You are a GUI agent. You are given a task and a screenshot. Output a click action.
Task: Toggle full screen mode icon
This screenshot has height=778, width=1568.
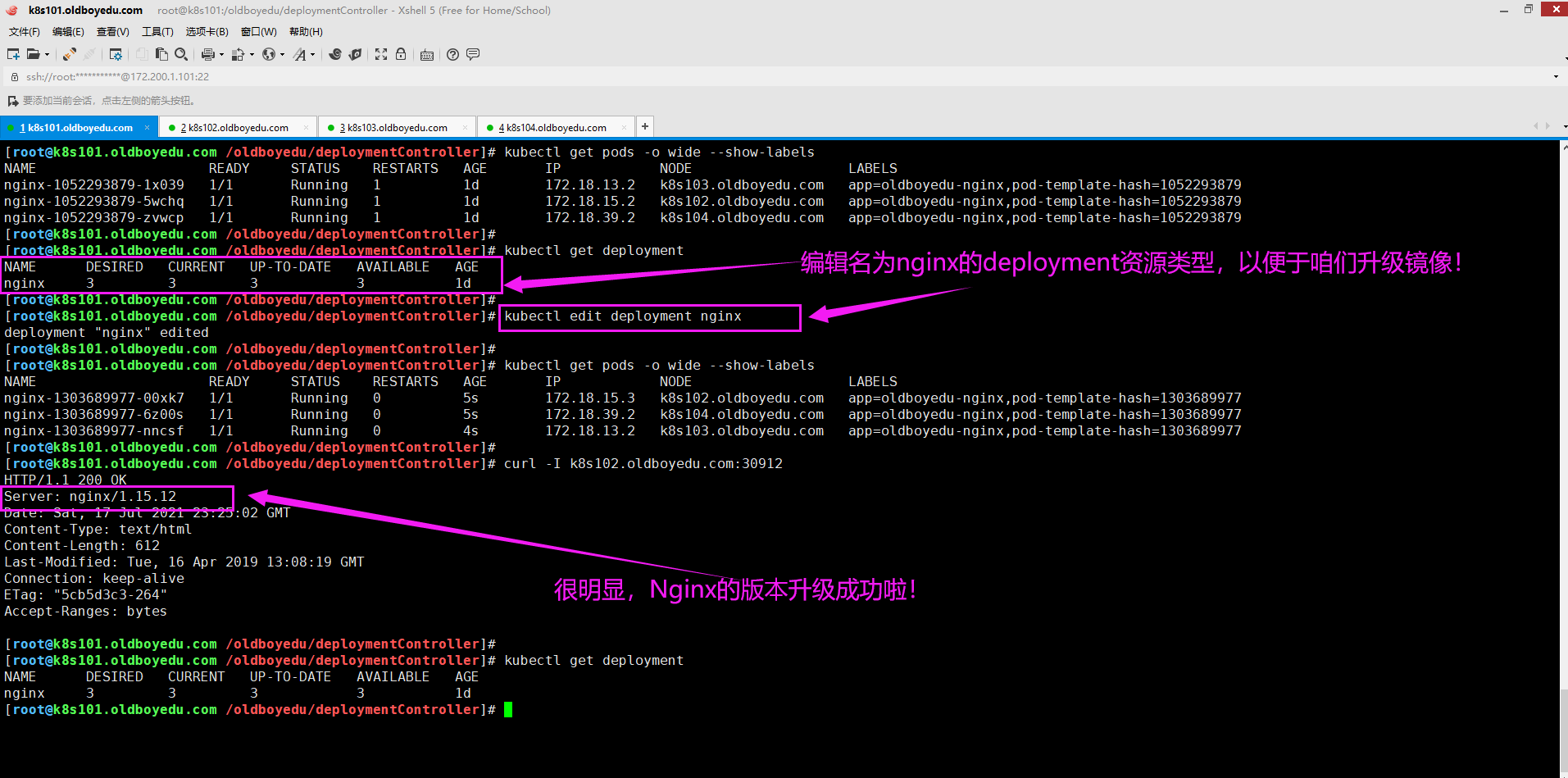(x=381, y=54)
